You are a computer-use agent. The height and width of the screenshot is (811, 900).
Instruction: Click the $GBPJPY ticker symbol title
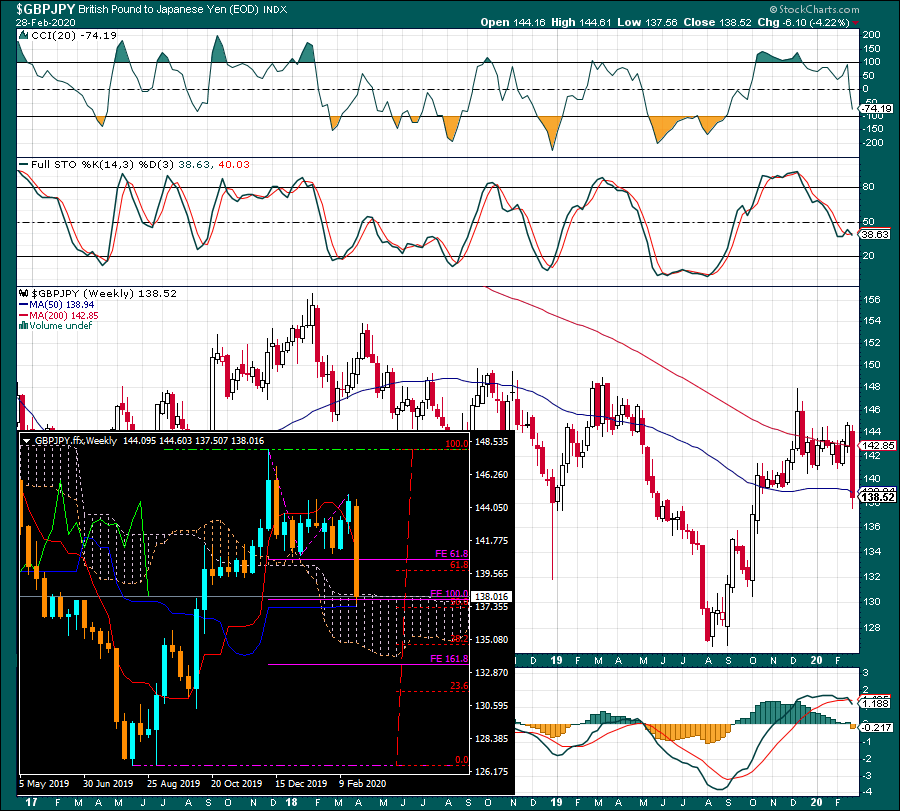pyautogui.click(x=45, y=9)
